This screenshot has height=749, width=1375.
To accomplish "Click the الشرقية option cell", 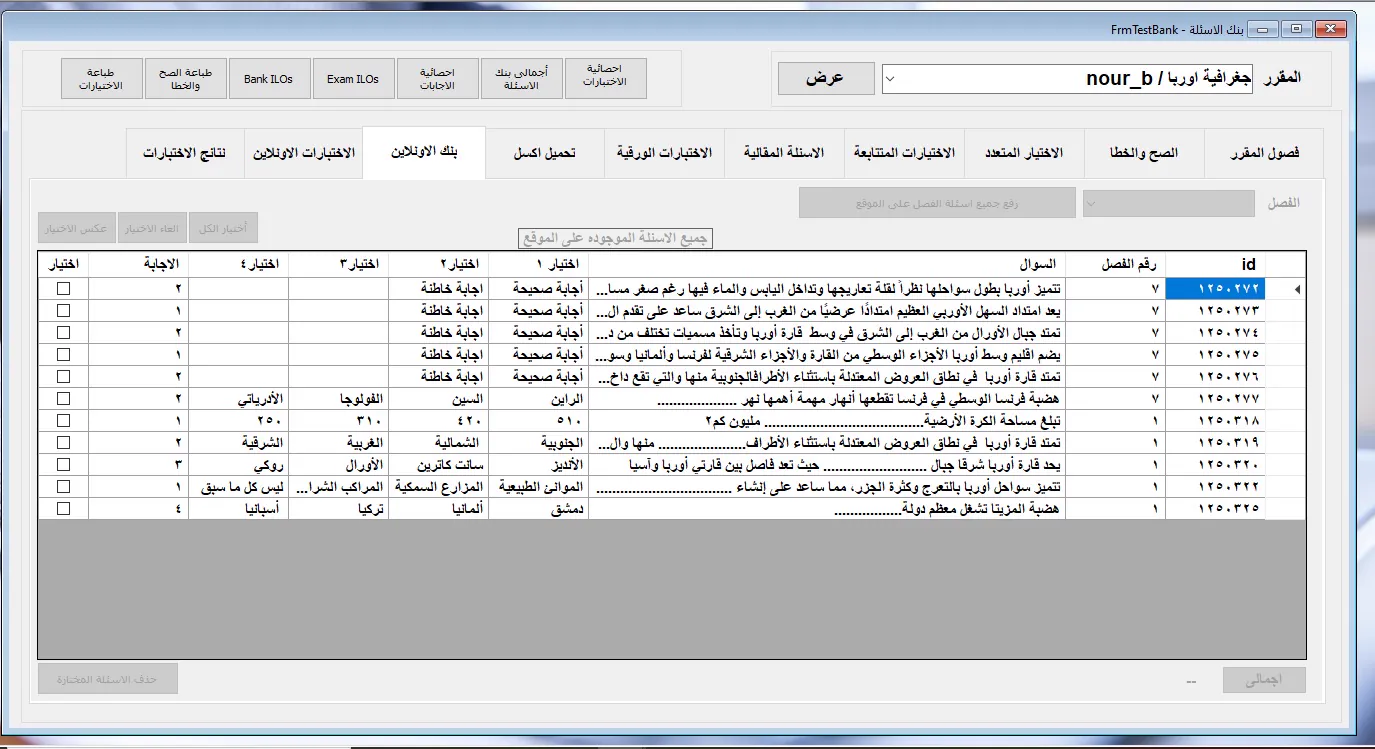I will [x=239, y=442].
